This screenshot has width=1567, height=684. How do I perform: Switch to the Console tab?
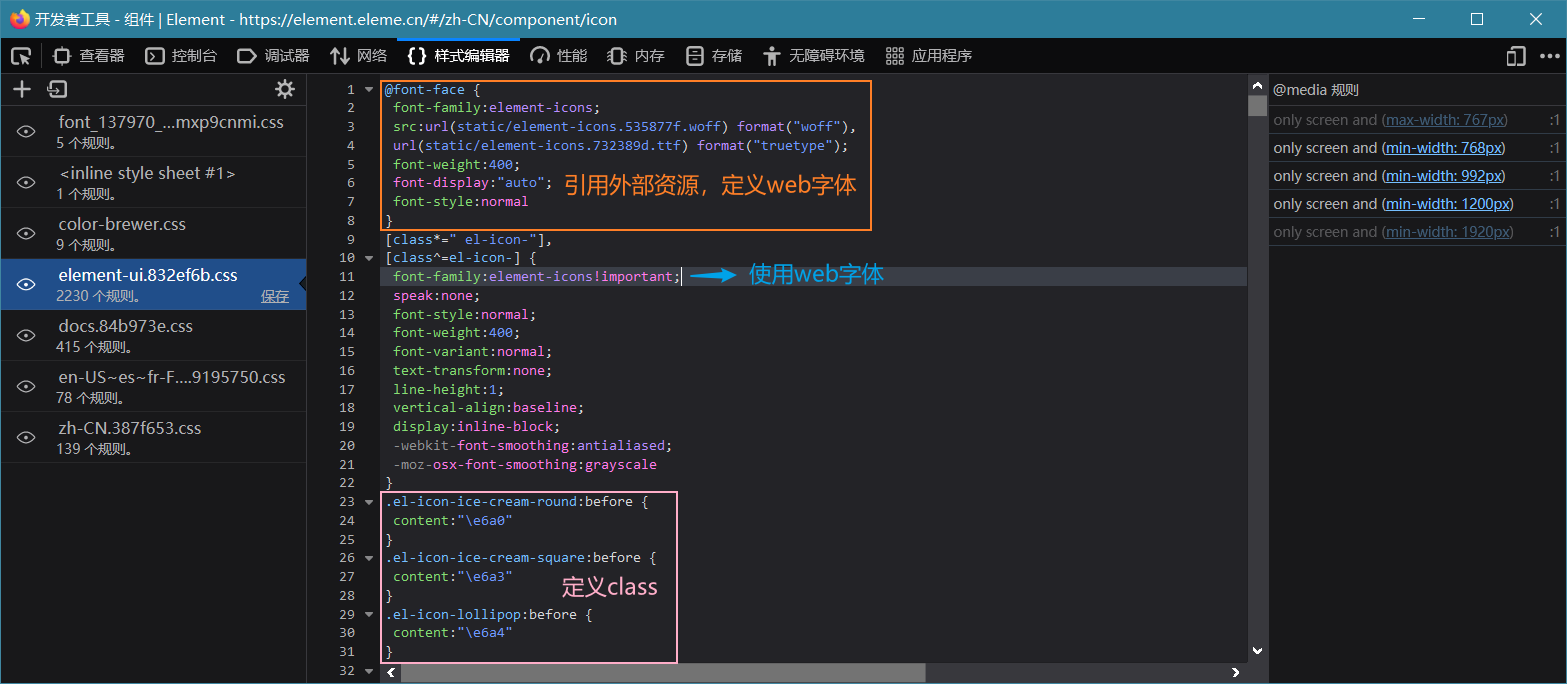click(x=181, y=56)
